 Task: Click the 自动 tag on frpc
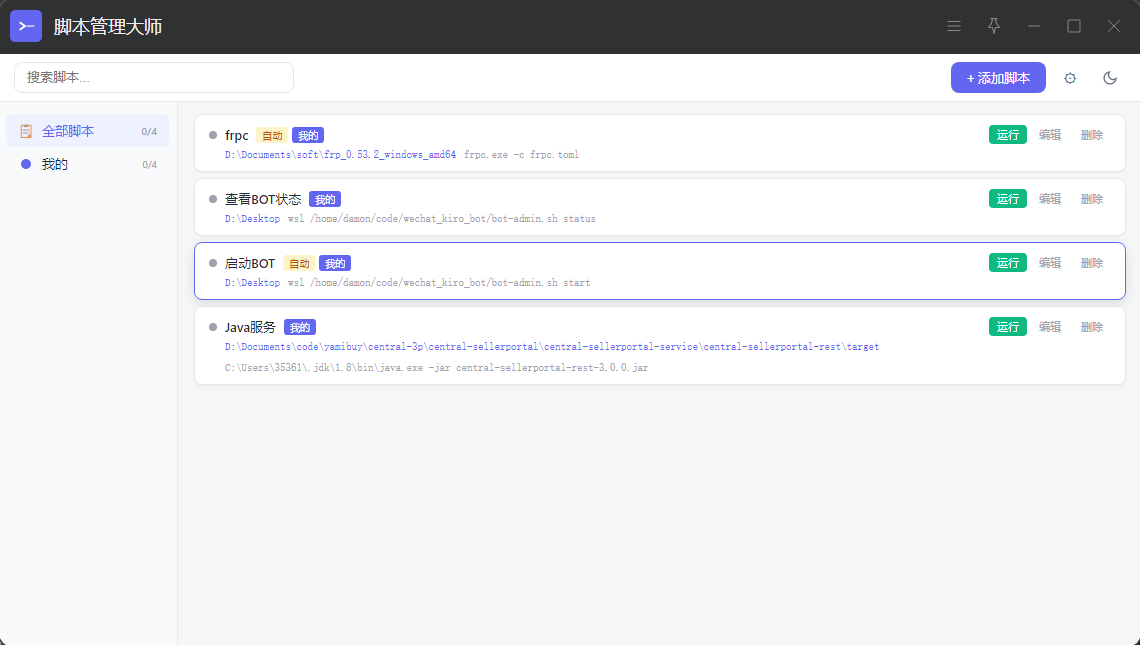[272, 135]
